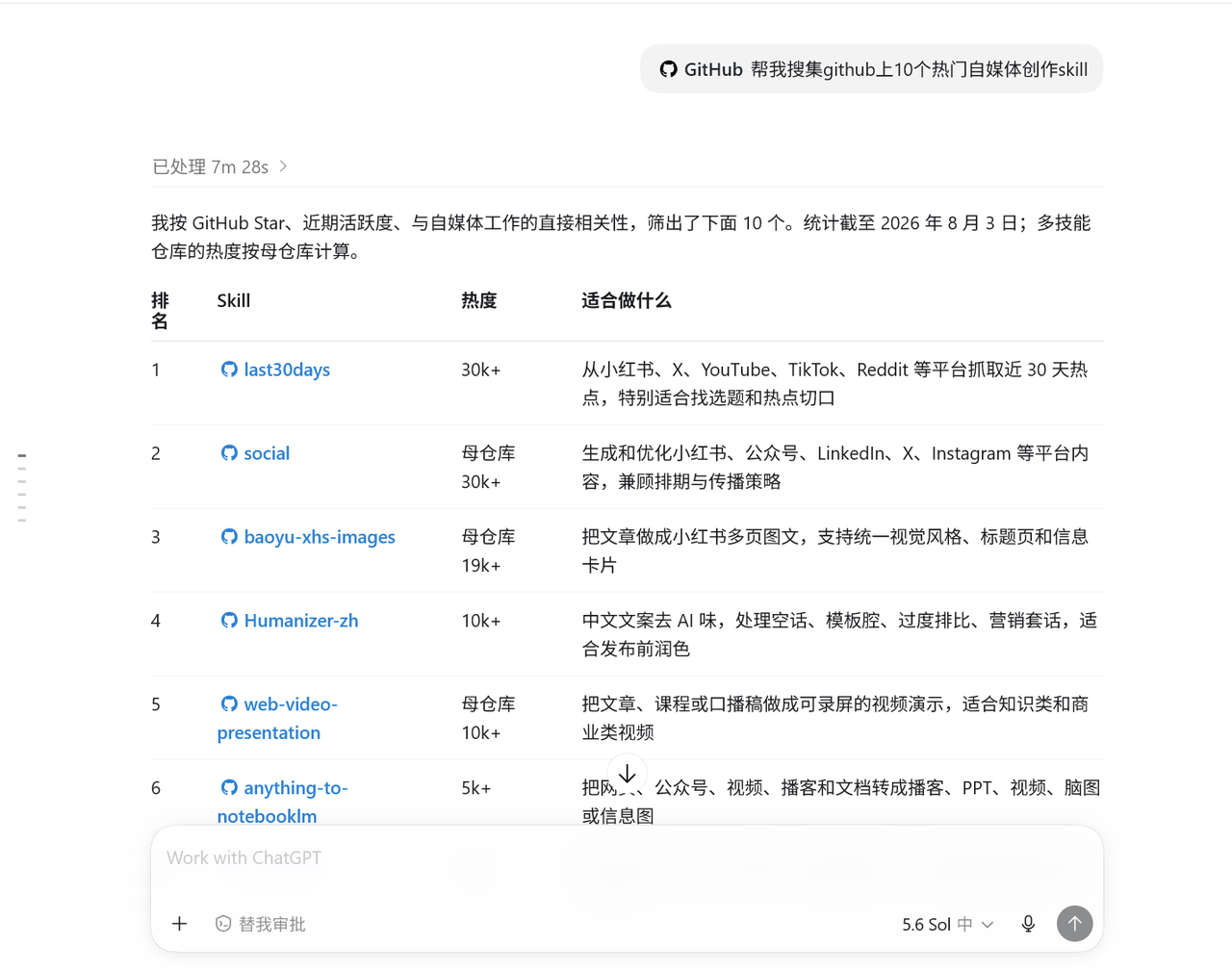
Task: Click the GitHub icon in the user message
Action: (668, 69)
